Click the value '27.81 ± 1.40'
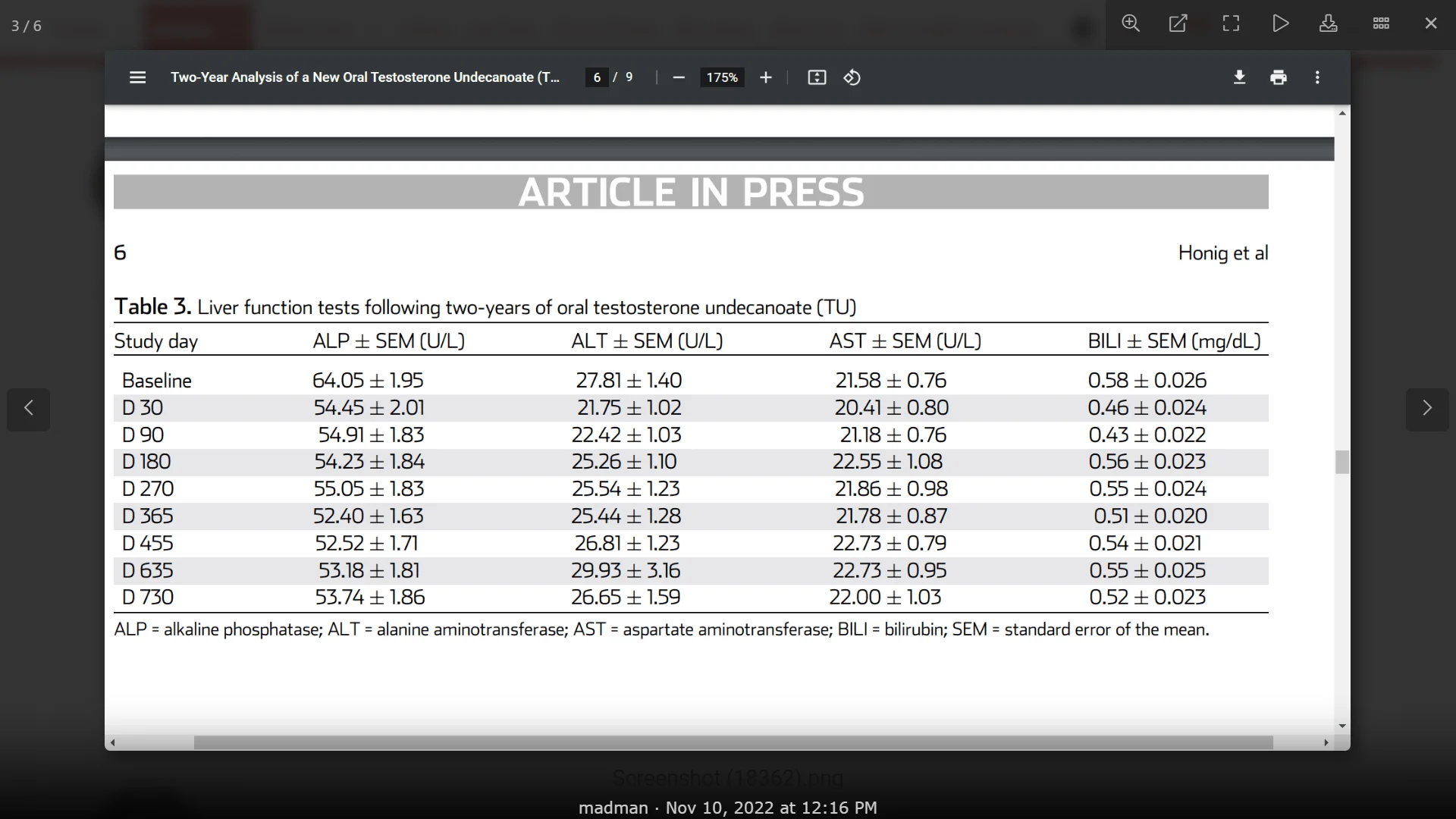 629,381
